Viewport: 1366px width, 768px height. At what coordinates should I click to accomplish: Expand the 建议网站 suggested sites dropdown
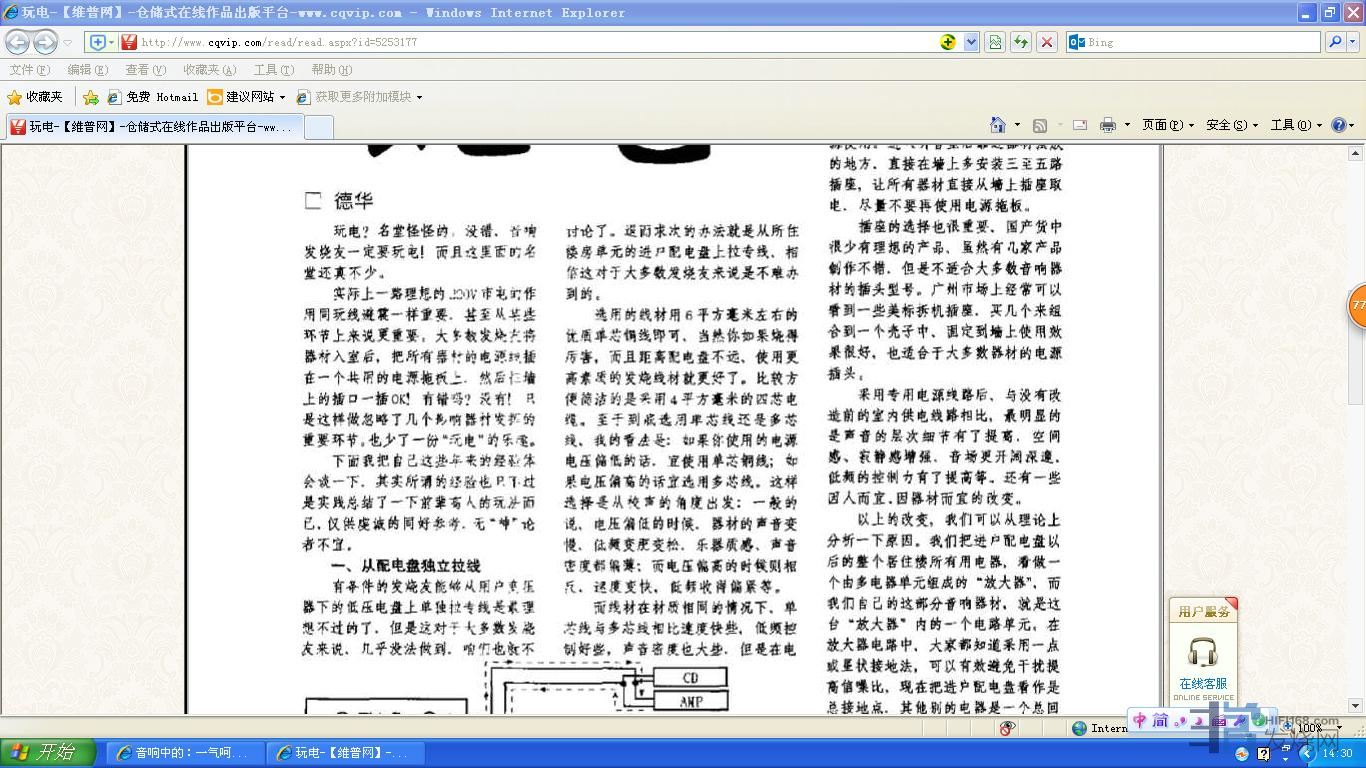click(282, 97)
